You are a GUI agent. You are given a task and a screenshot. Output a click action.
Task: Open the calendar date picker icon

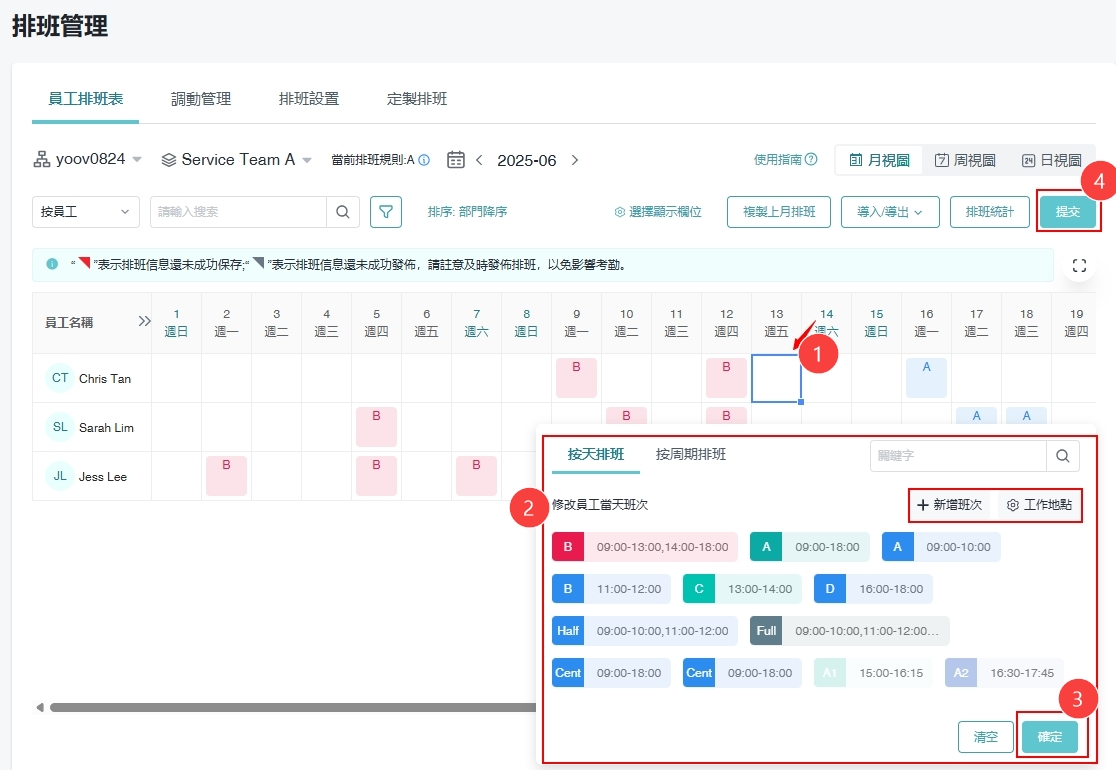pos(456,160)
